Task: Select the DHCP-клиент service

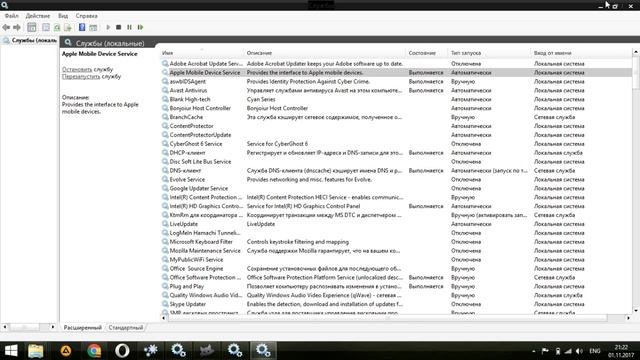Action: [187, 153]
